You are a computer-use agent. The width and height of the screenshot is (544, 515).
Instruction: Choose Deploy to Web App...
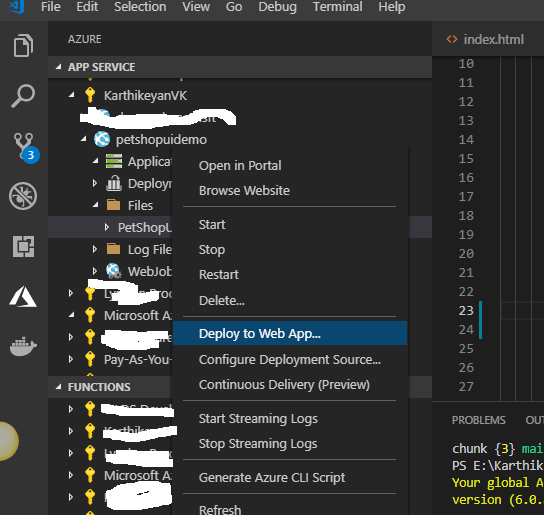pos(290,333)
